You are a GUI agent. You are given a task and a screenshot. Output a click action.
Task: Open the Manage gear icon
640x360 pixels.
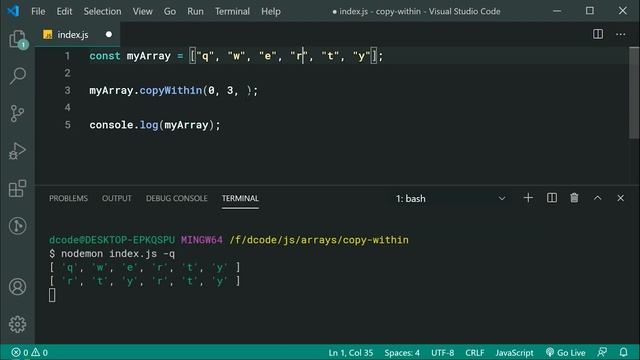[18, 324]
